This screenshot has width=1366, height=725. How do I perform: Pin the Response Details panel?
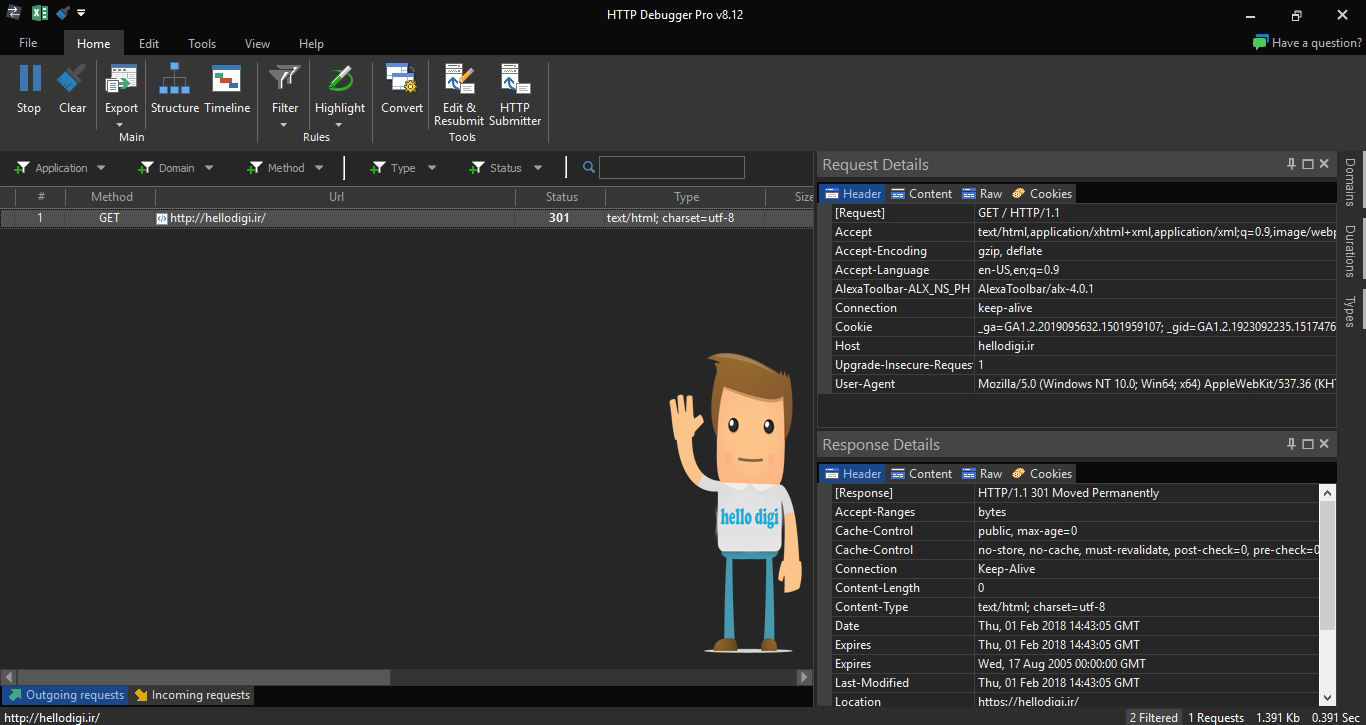pos(1291,444)
